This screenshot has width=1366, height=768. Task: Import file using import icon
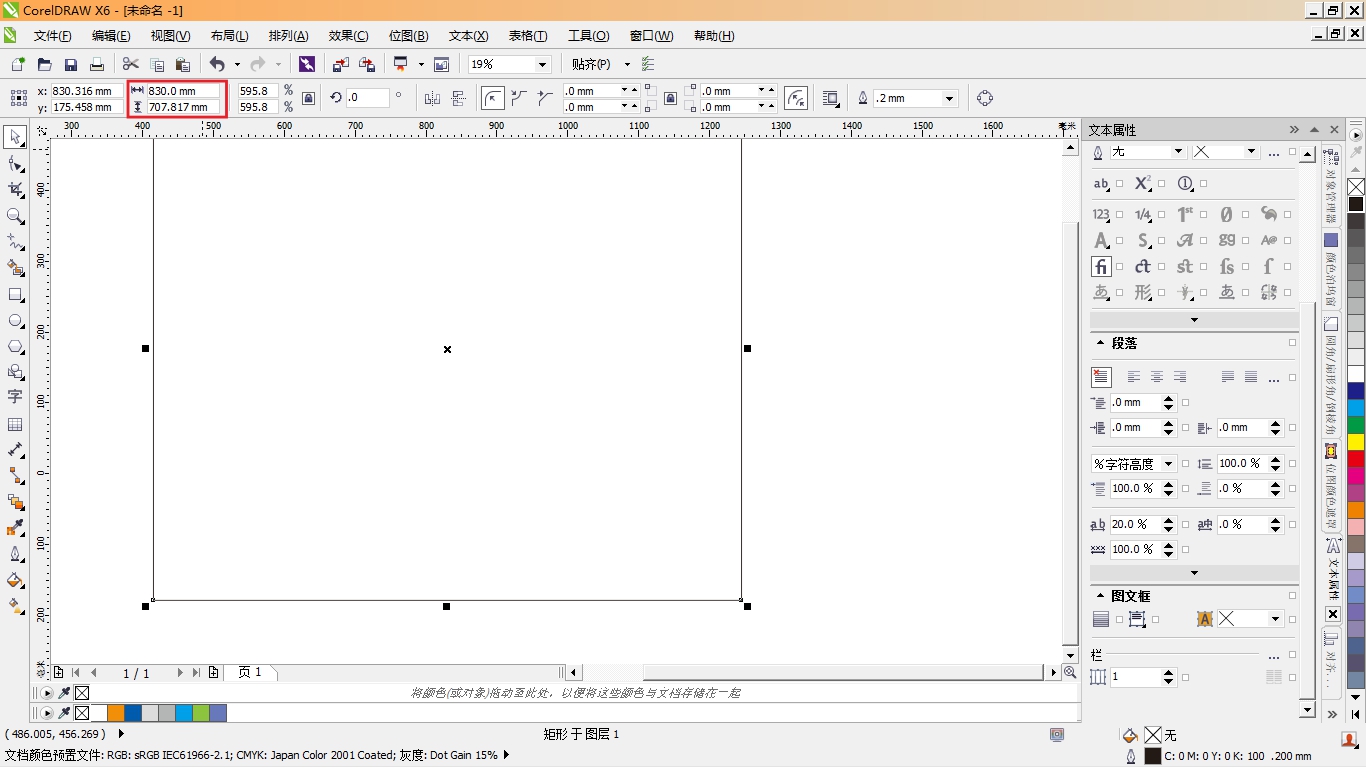point(341,64)
